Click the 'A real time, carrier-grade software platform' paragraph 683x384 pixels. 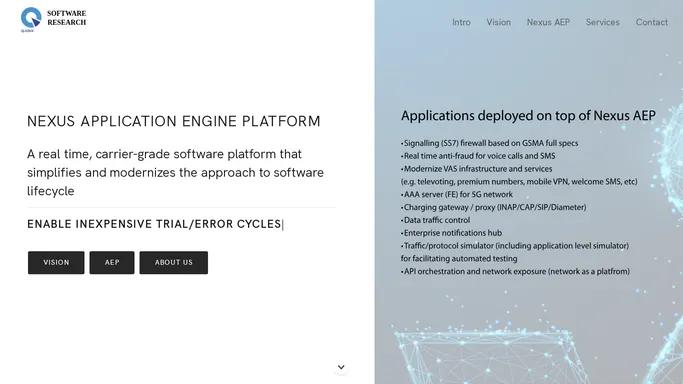point(176,172)
